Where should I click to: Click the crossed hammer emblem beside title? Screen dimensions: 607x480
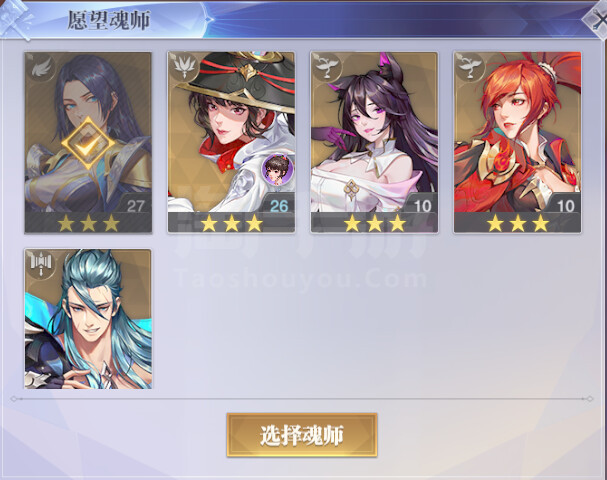pyautogui.click(x=15, y=19)
